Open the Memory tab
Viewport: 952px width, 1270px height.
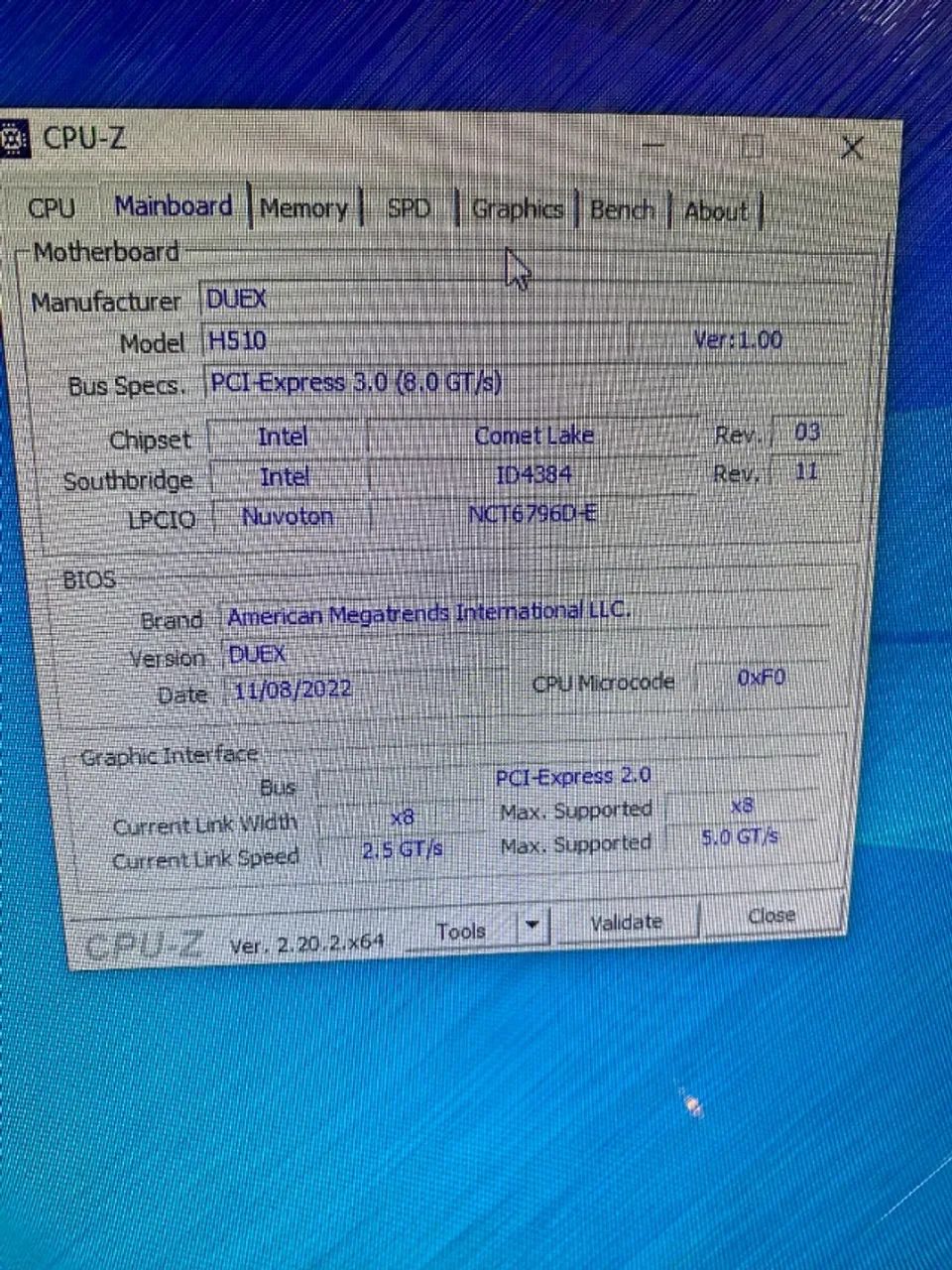(304, 208)
